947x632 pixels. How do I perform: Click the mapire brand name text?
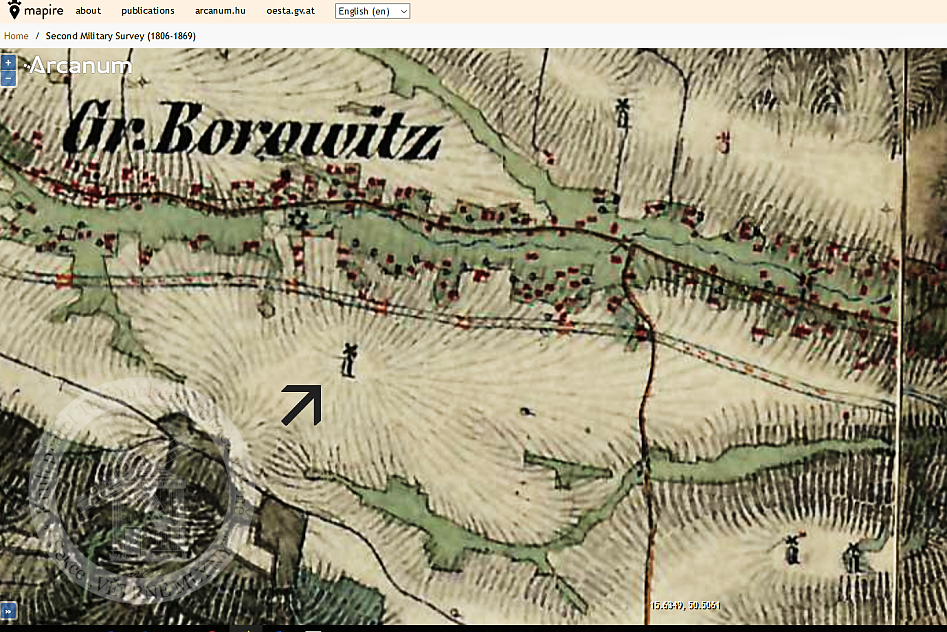click(x=44, y=11)
